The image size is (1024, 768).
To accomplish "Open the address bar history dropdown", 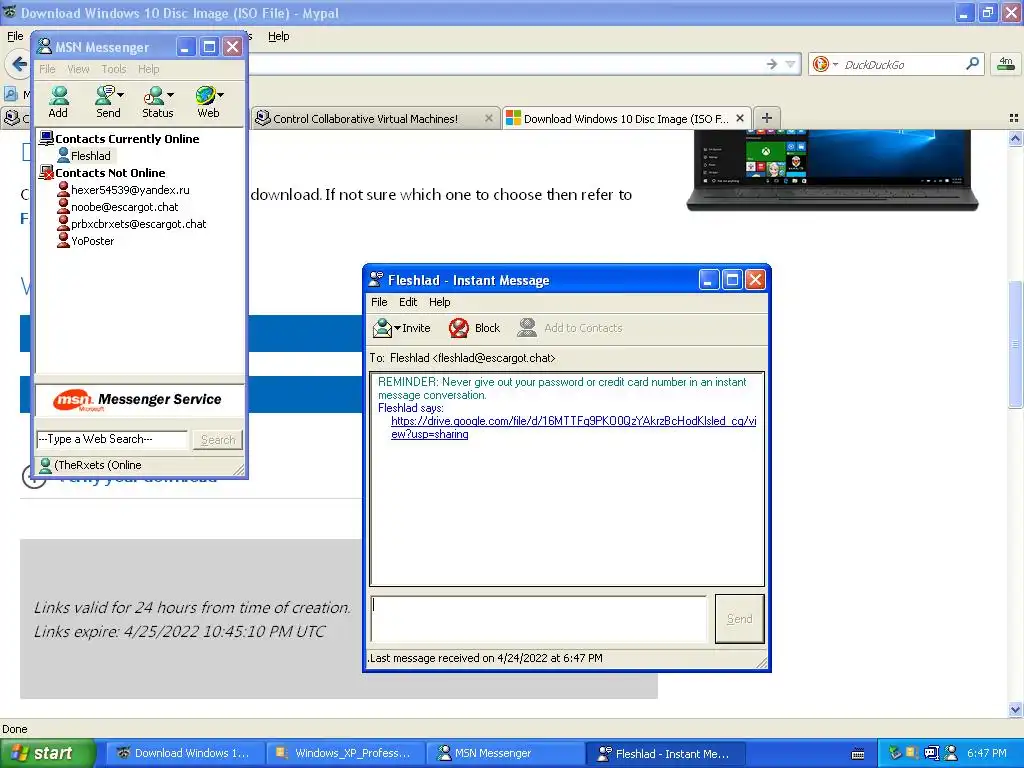I will click(x=790, y=64).
